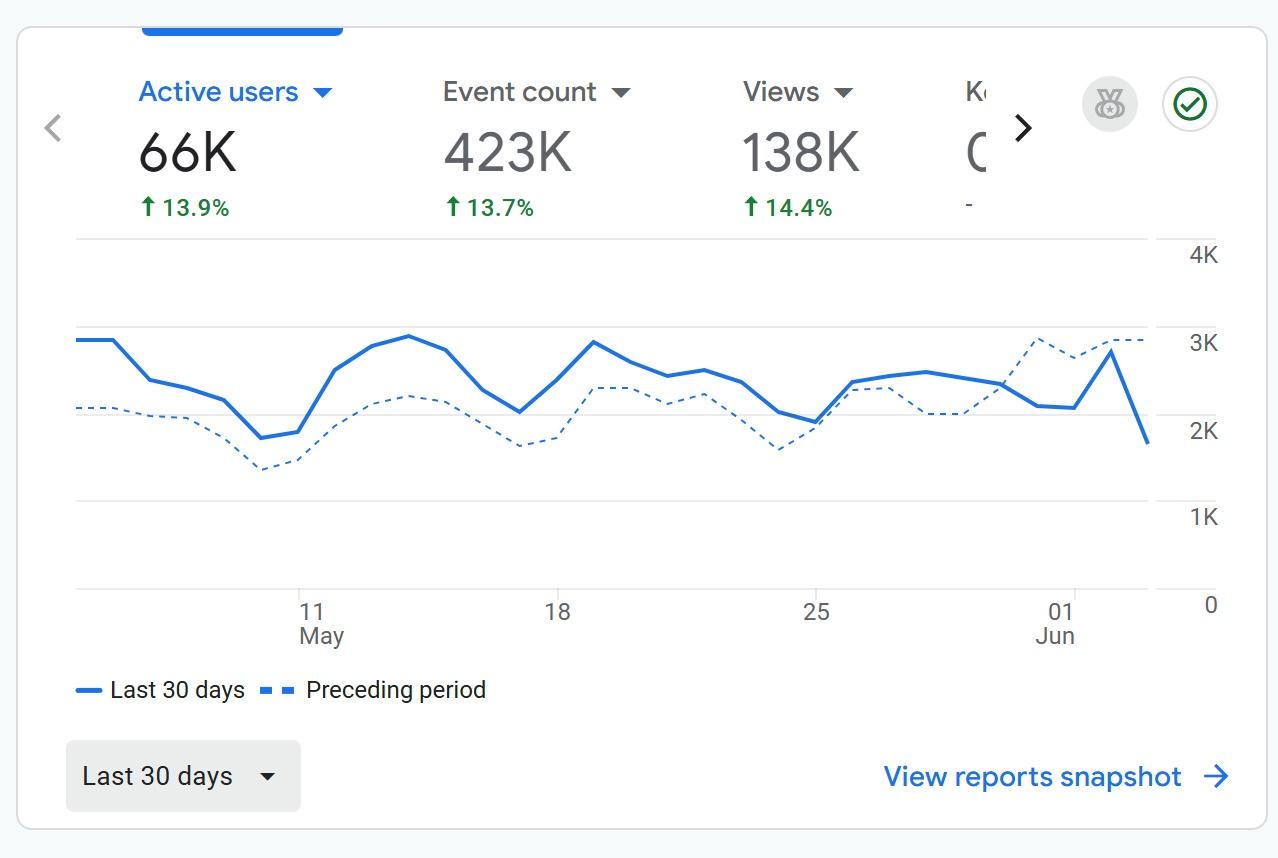The width and height of the screenshot is (1278, 858).
Task: Select the 138K Views metric value
Action: (x=800, y=153)
